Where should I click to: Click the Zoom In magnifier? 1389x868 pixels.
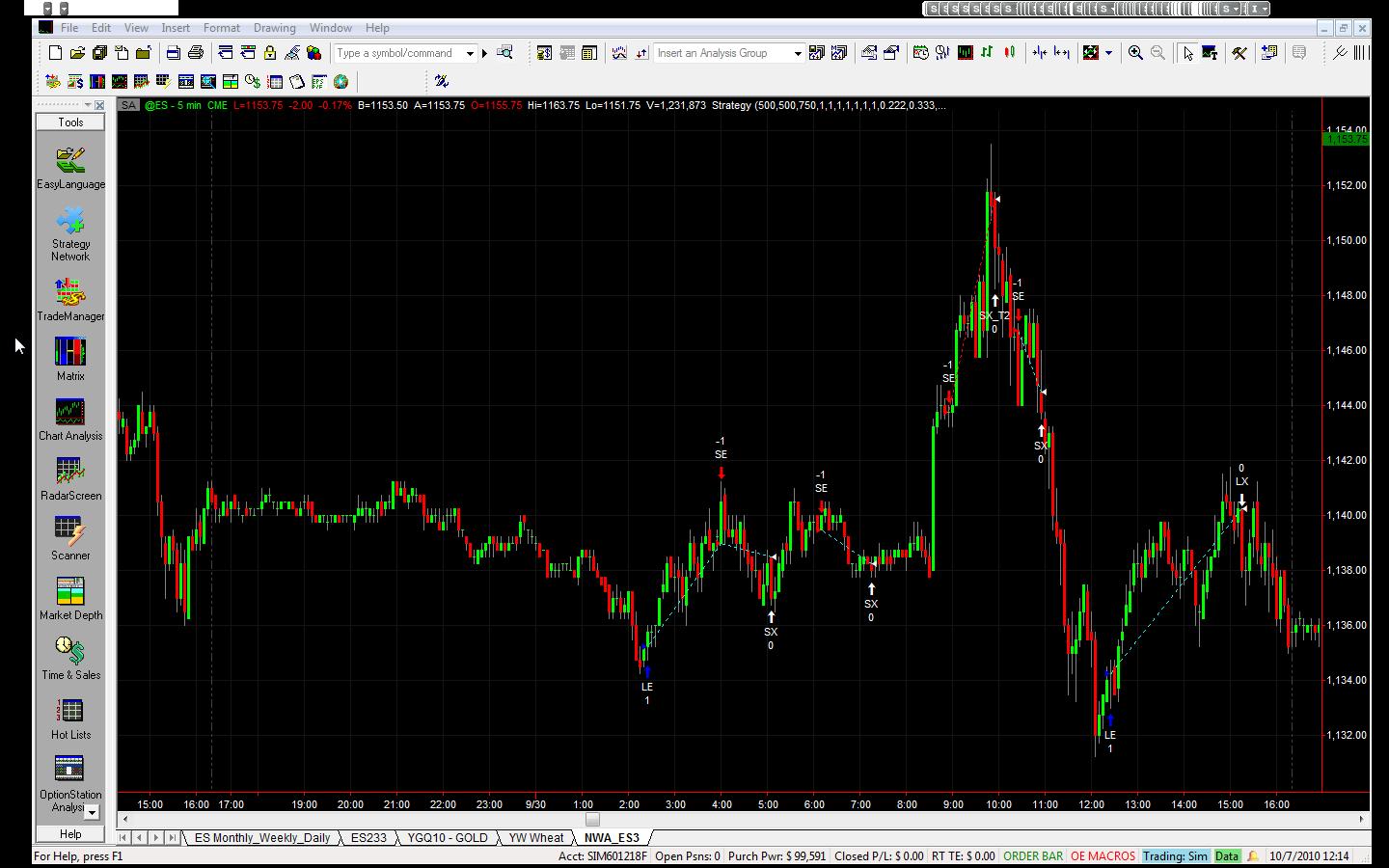click(x=1135, y=53)
